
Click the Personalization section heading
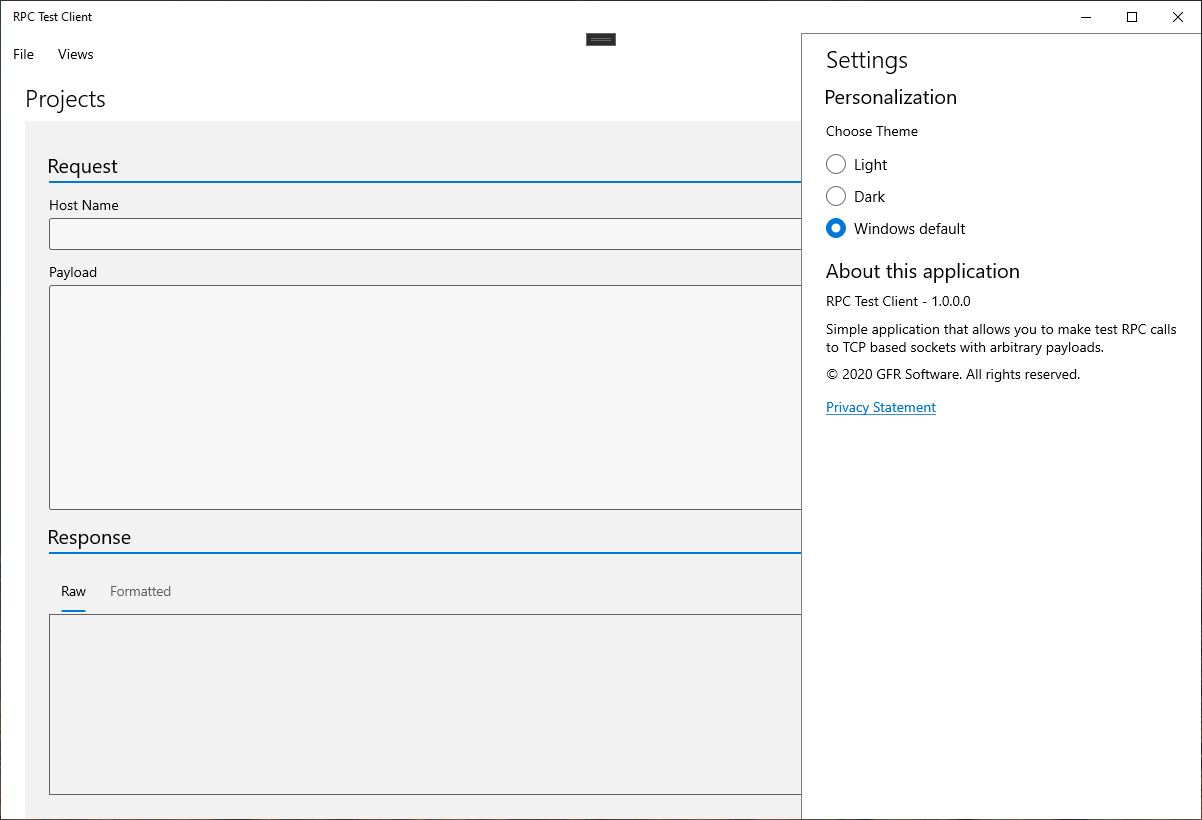(890, 97)
